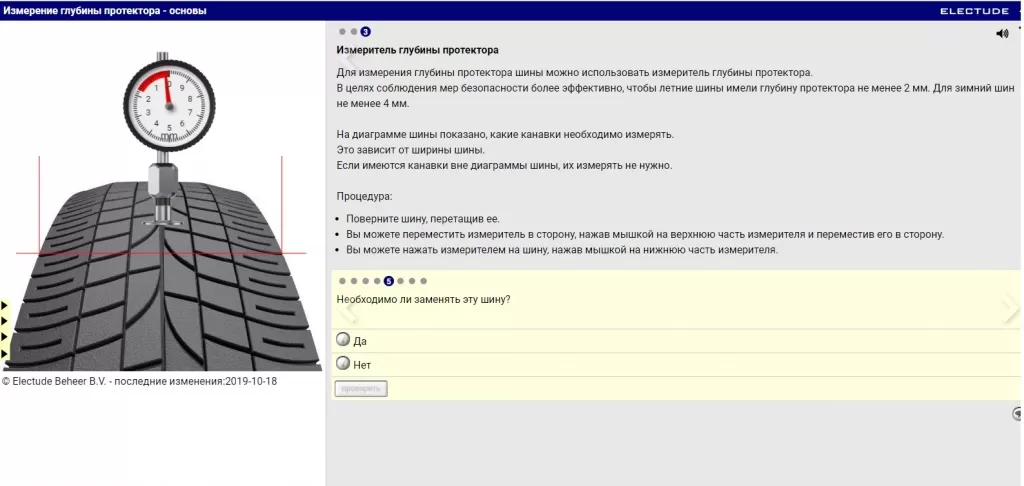
Task: Click the 'Процедура:' label
Action: [364, 196]
